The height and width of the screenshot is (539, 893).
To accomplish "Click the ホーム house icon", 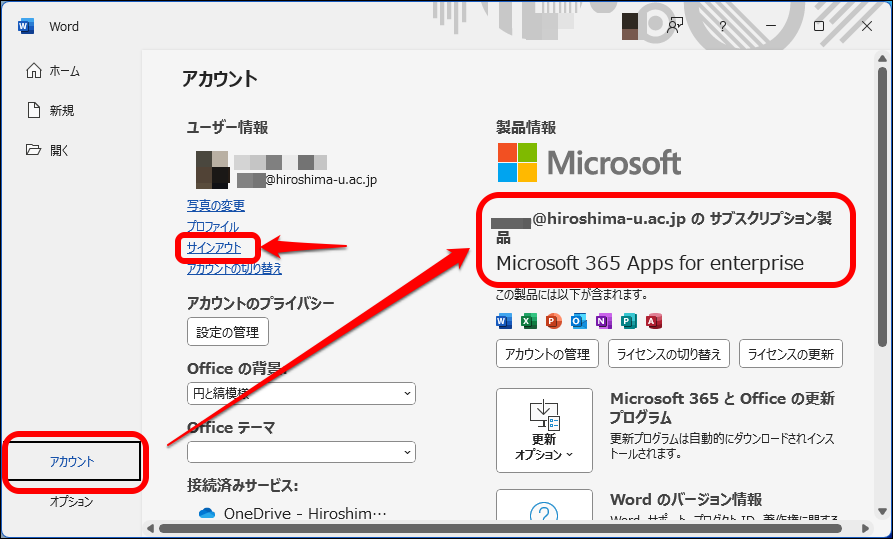I will tap(34, 71).
